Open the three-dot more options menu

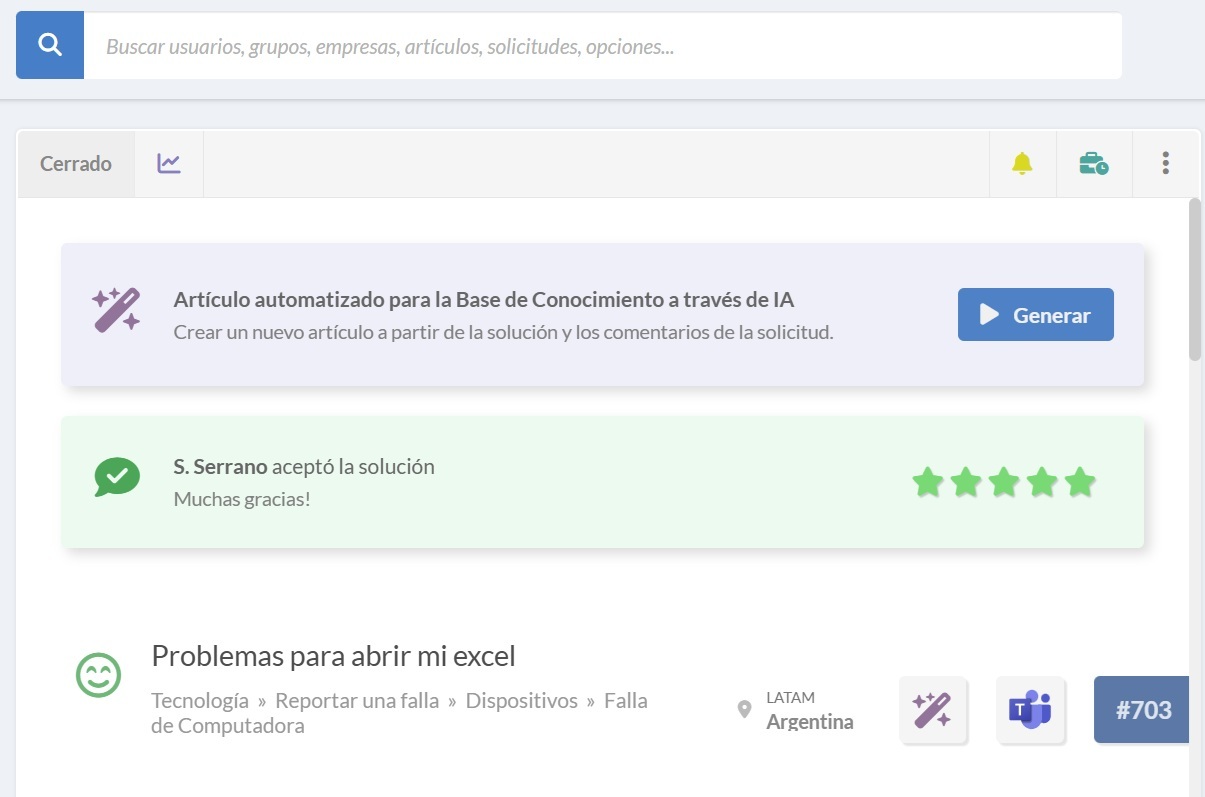tap(1166, 163)
